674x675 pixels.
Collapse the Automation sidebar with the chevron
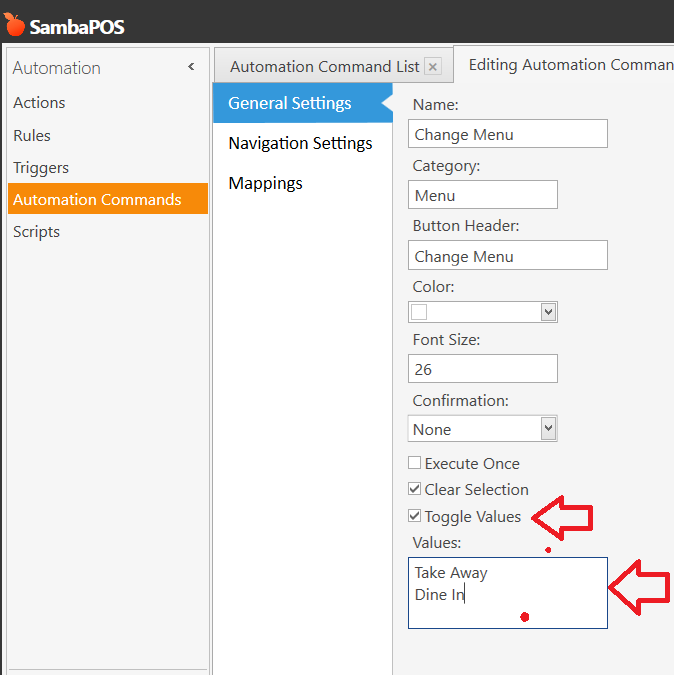(x=191, y=67)
